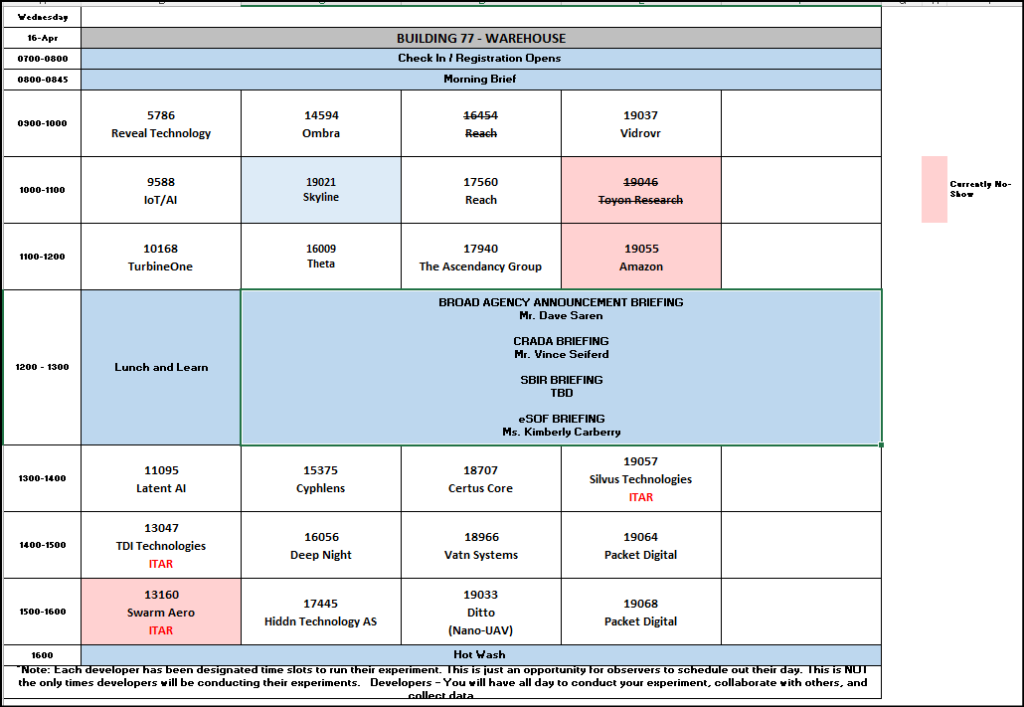Select the 19046 Toyon Research no-show cell
The width and height of the screenshot is (1024, 707).
[x=641, y=190]
